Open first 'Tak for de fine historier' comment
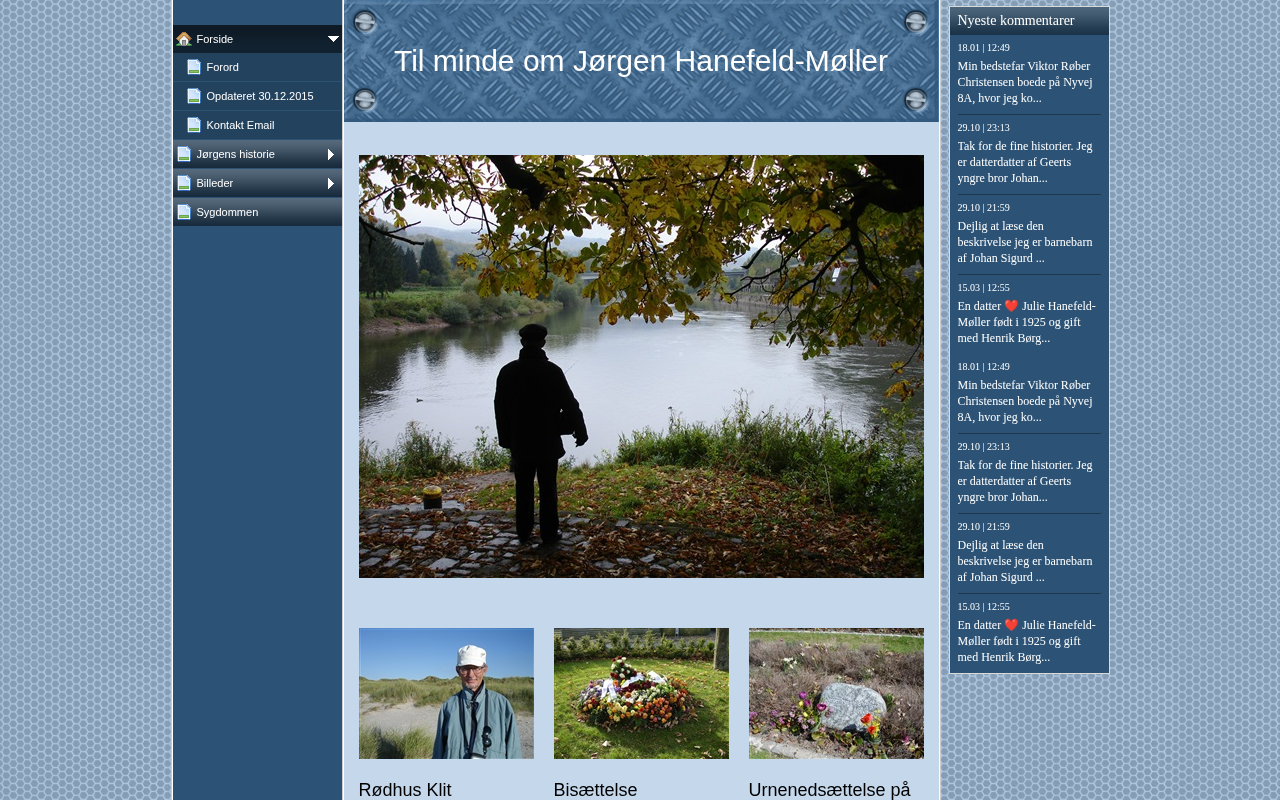This screenshot has height=800, width=1280. pyautogui.click(x=1025, y=162)
